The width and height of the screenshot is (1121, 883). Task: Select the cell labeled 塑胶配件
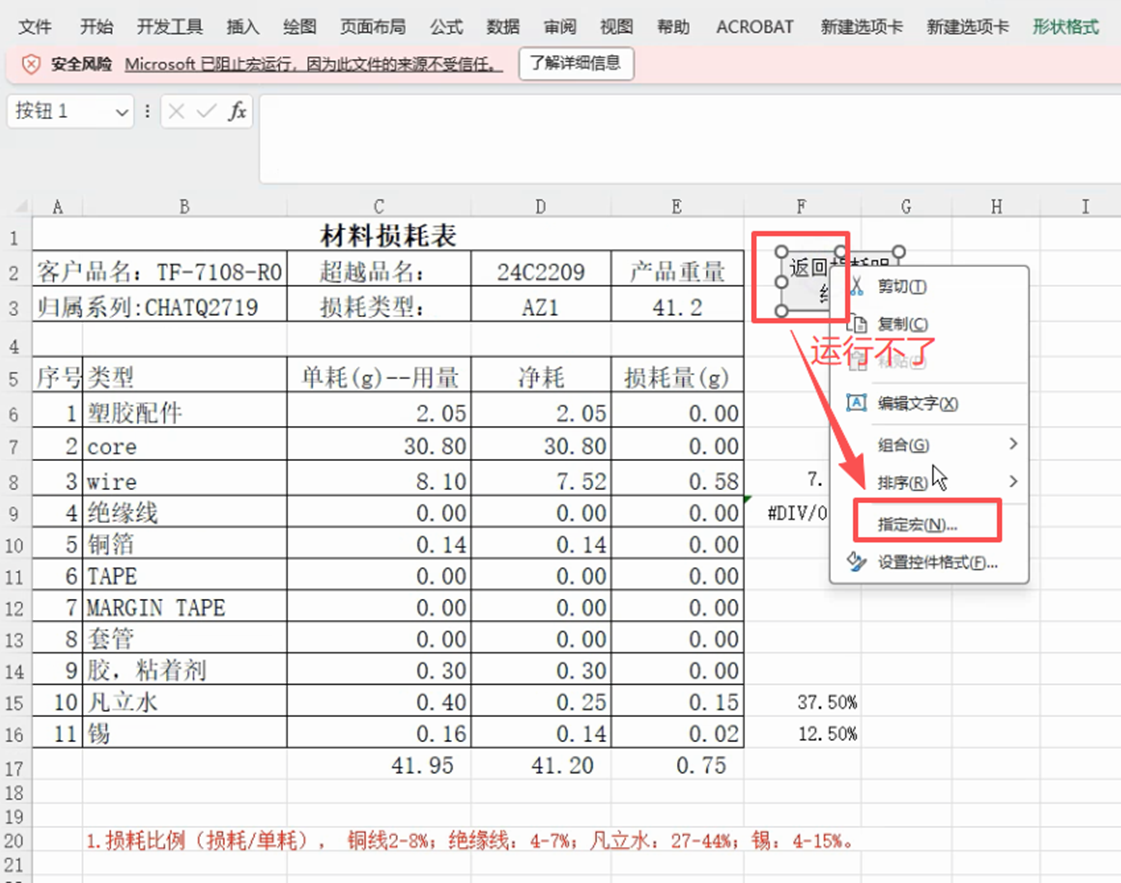[184, 413]
